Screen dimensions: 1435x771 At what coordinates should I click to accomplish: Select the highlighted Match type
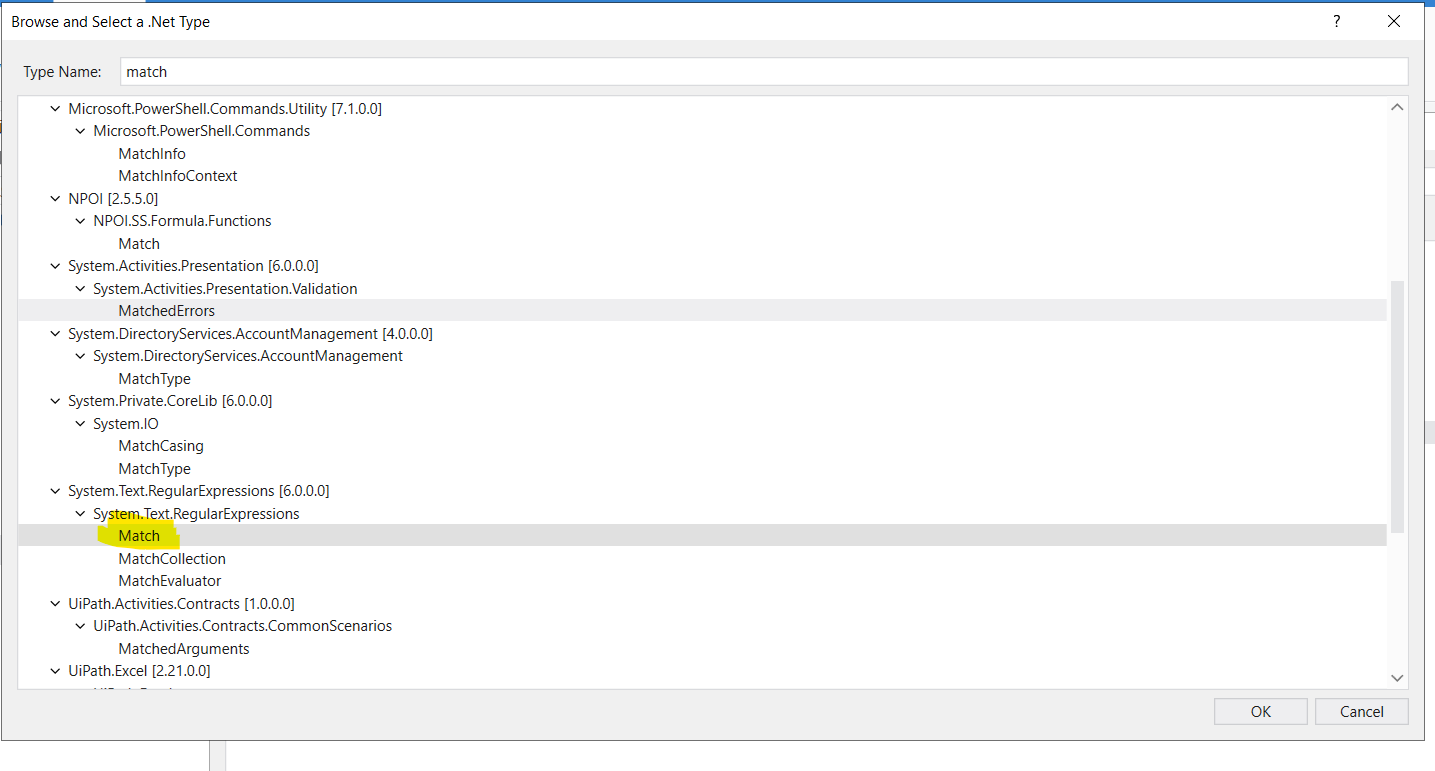tap(138, 535)
